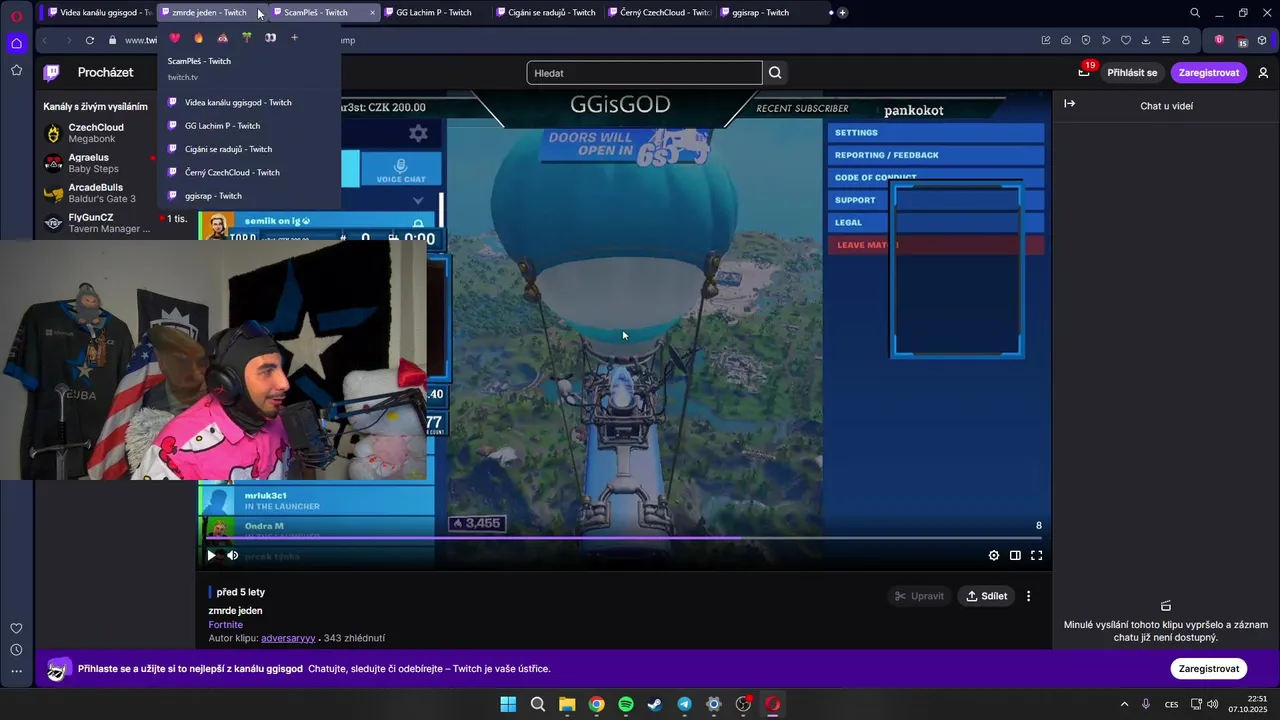Open Easy Setup sliders icon

(x=1166, y=40)
